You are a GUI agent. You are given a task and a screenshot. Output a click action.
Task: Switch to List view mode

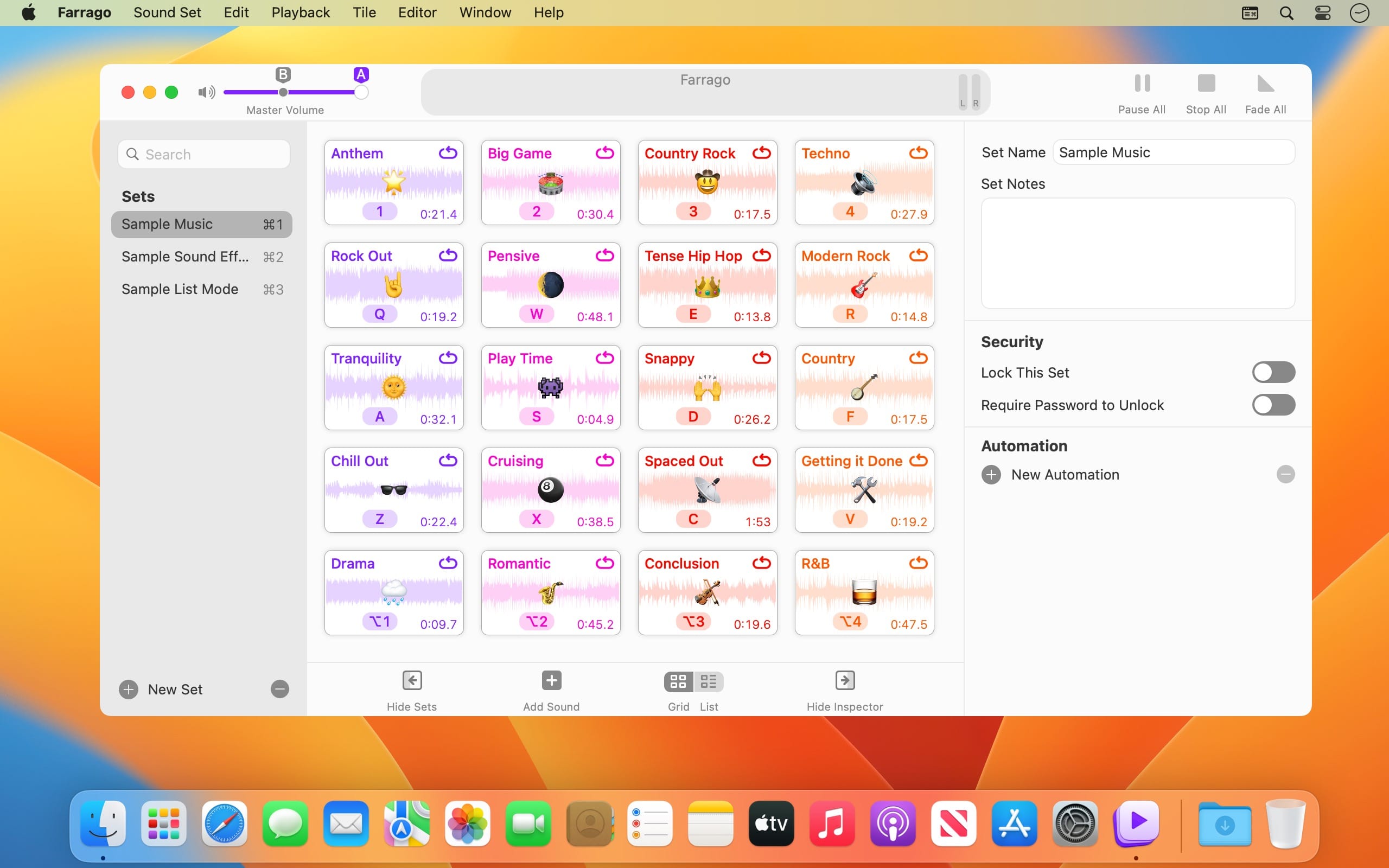[709, 681]
